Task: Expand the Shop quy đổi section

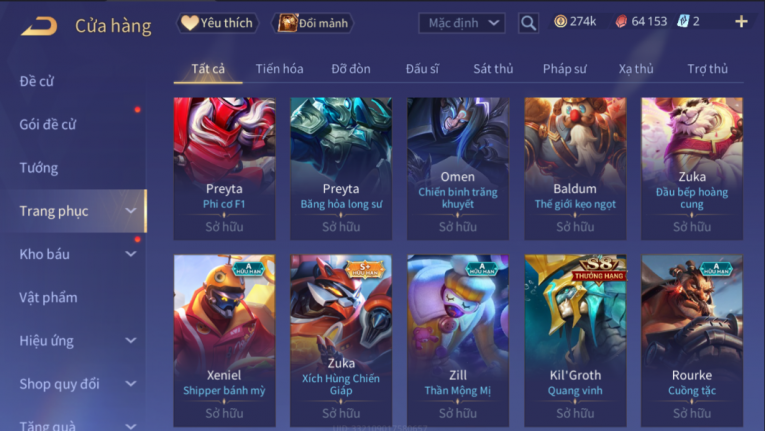Action: click(x=131, y=384)
